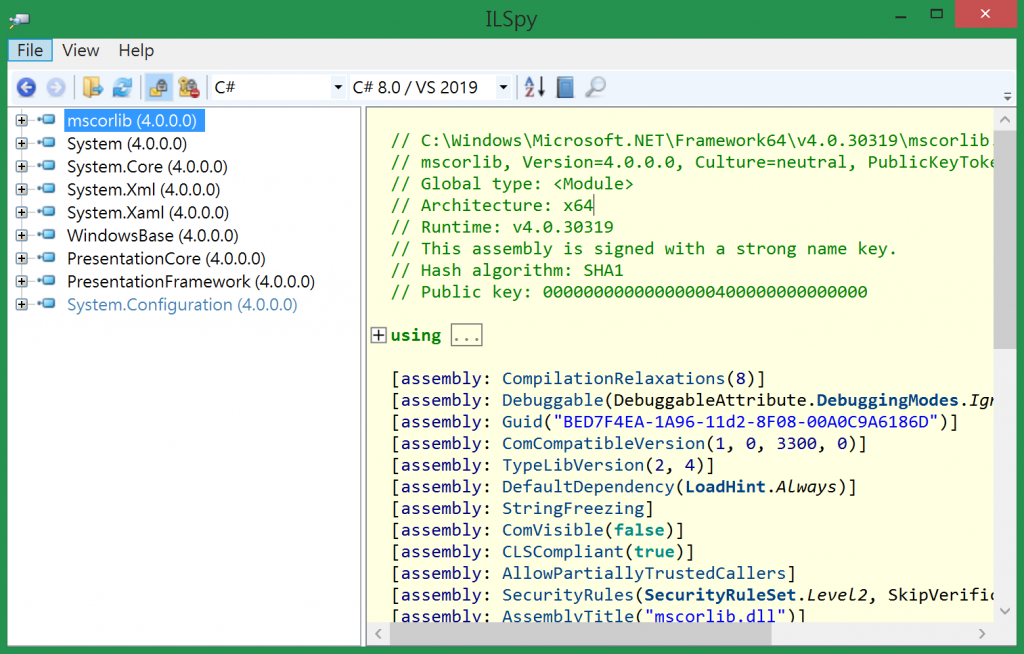Open the toolbar overflow arrow
1024x654 pixels.
(x=1008, y=97)
